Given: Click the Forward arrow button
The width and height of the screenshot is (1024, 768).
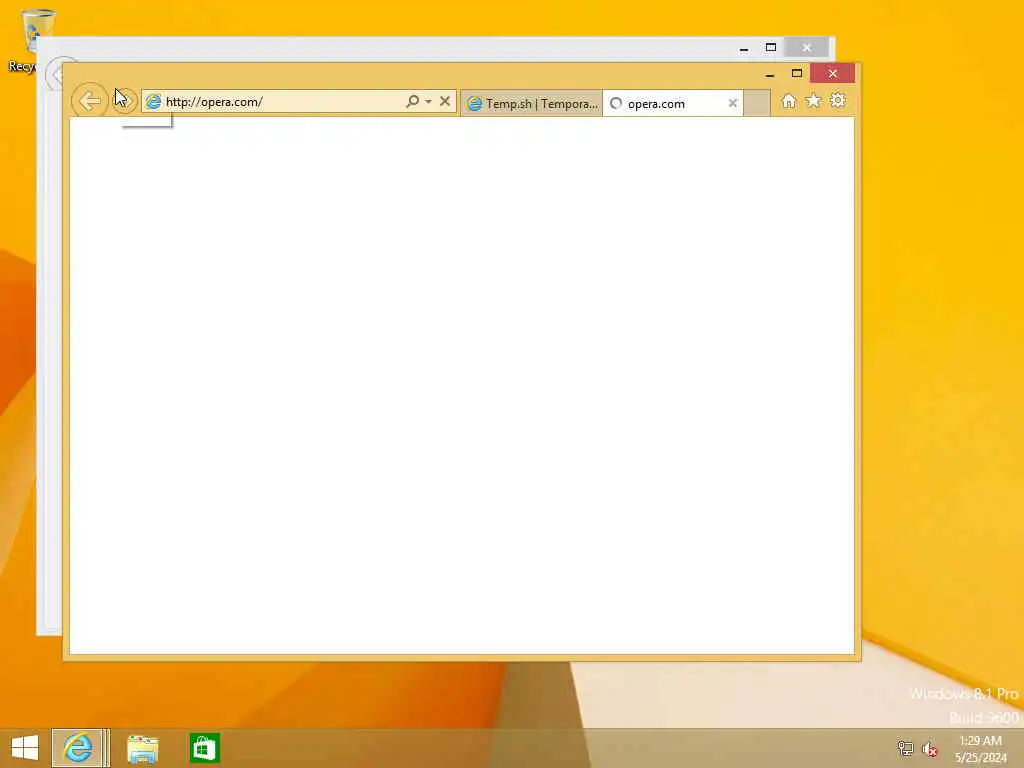Looking at the screenshot, I should 124,101.
